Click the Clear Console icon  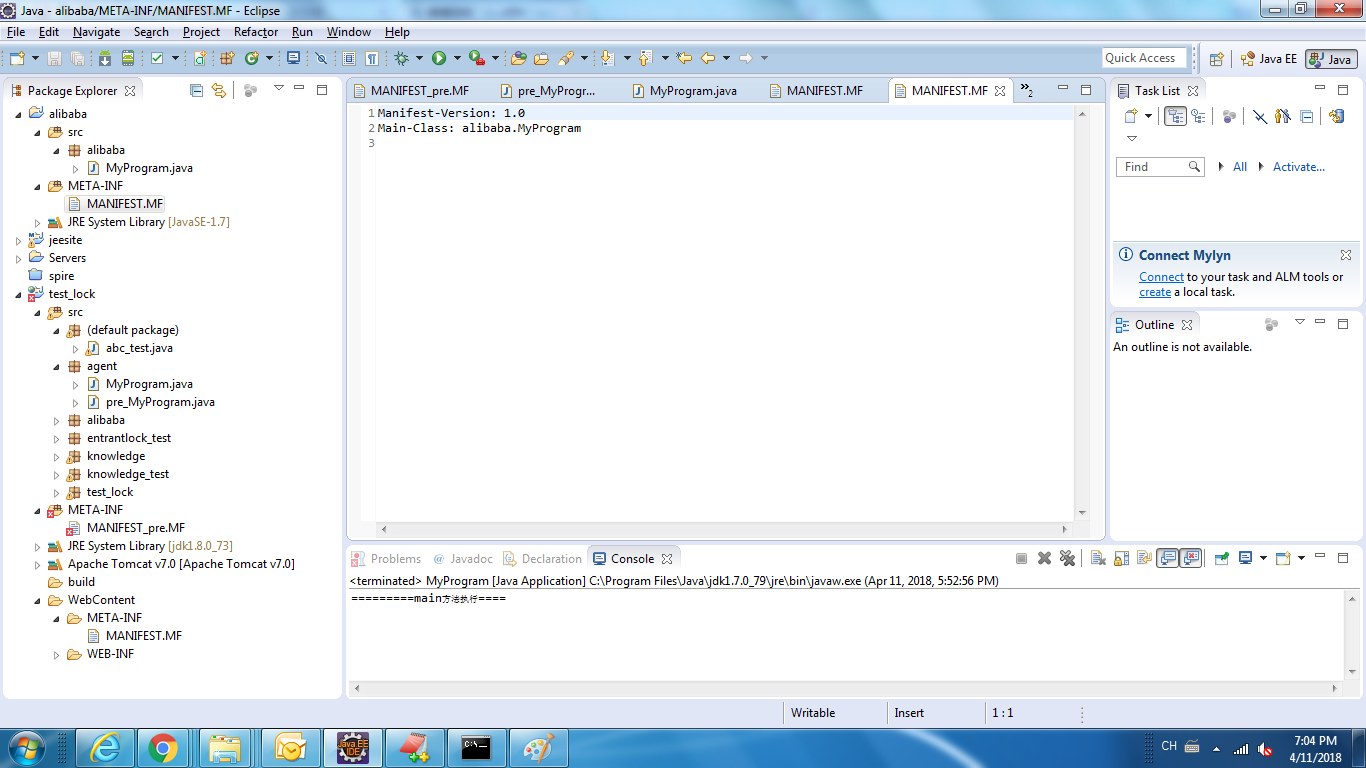pos(1098,559)
